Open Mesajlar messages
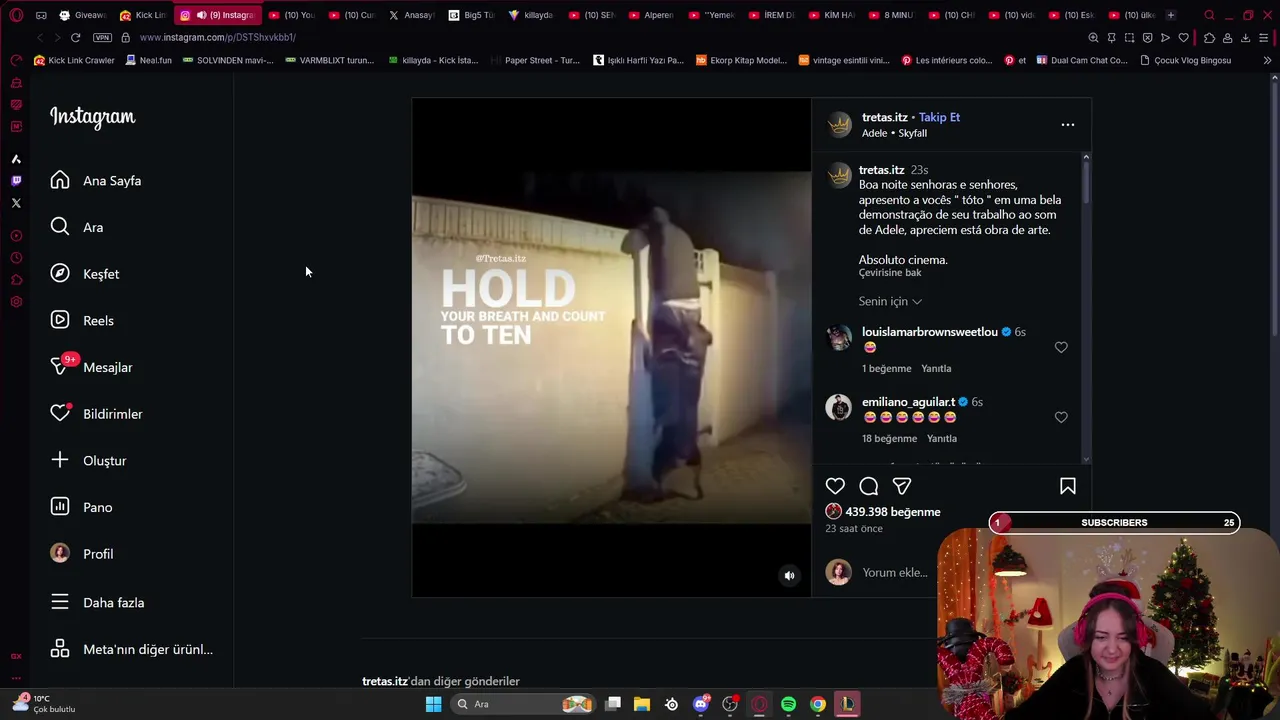Image resolution: width=1280 pixels, height=720 pixels. pos(92,367)
